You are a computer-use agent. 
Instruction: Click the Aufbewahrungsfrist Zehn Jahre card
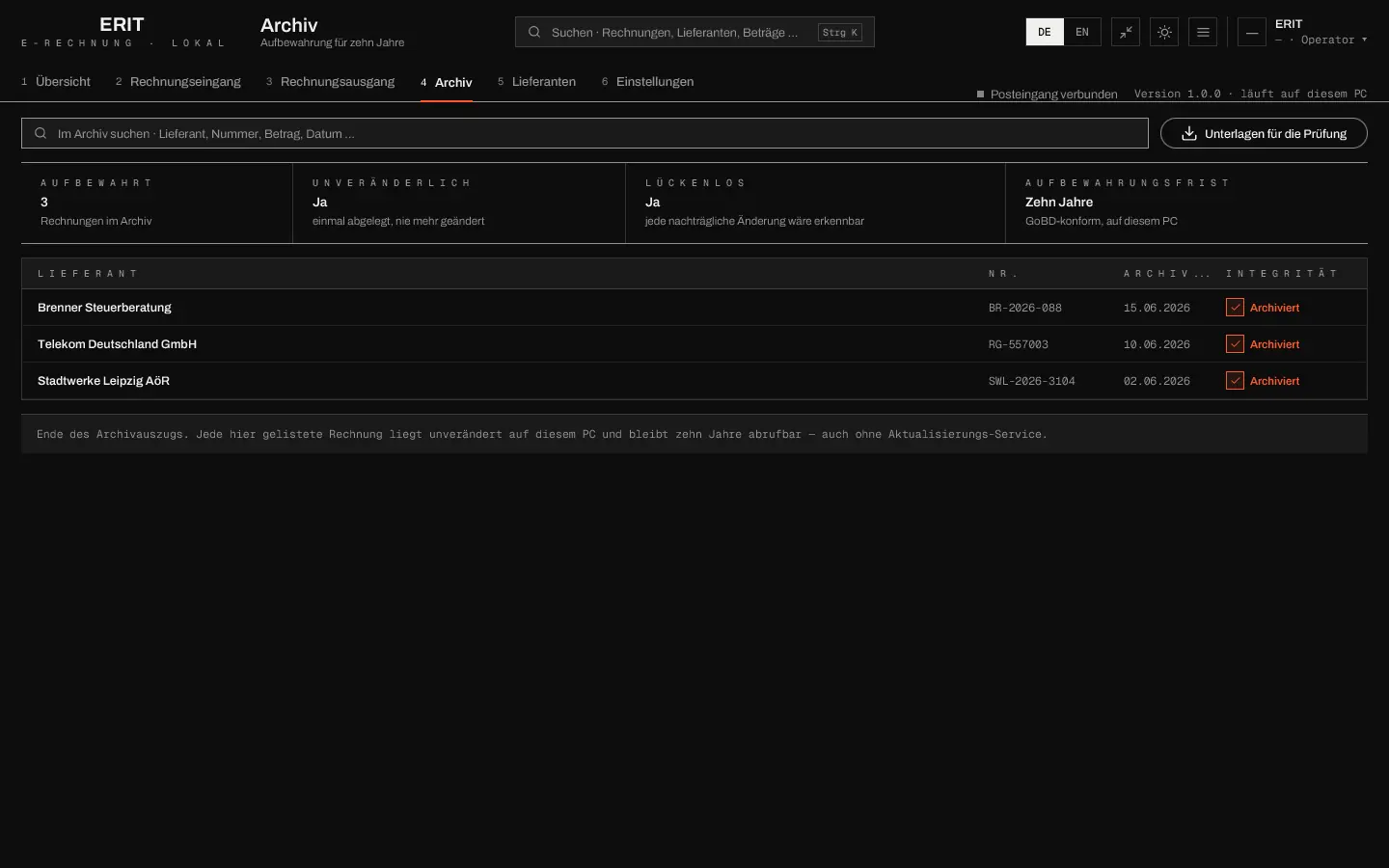tap(1186, 203)
